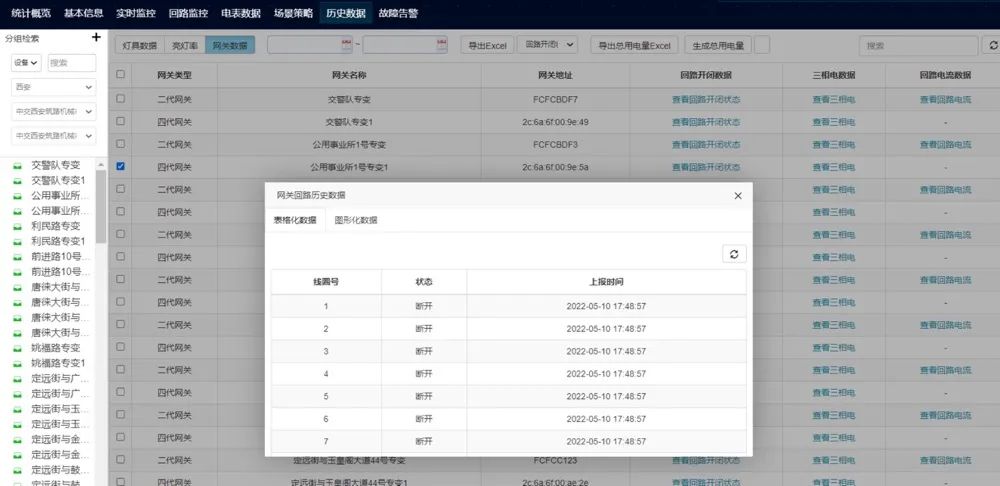Check the box for row 定远街与玉皇阁大道44号专变
The width and height of the screenshot is (1000, 486).
point(121,459)
